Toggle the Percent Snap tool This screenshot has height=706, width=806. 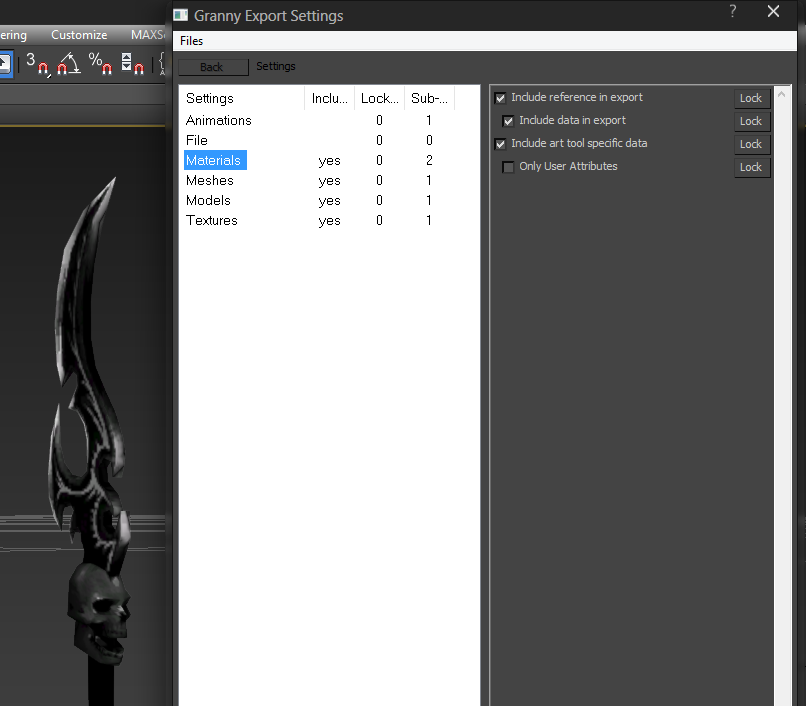[100, 64]
